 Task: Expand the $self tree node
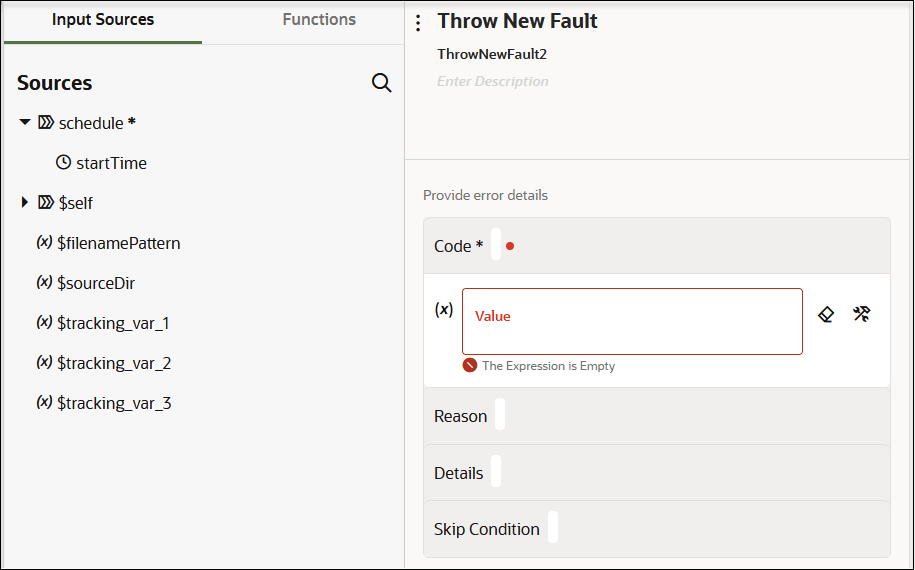coord(25,203)
